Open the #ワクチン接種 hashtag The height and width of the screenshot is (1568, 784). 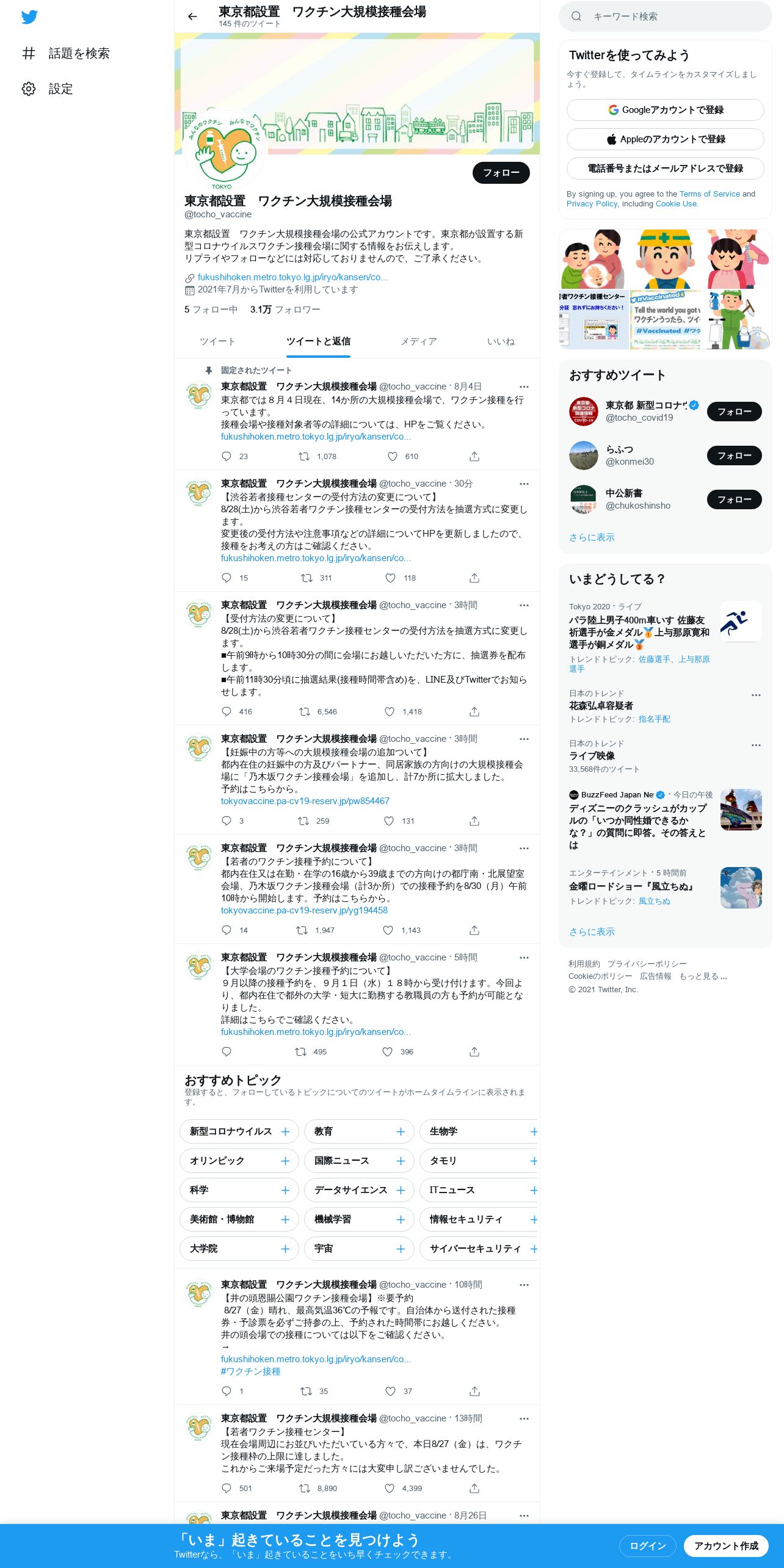(250, 1371)
